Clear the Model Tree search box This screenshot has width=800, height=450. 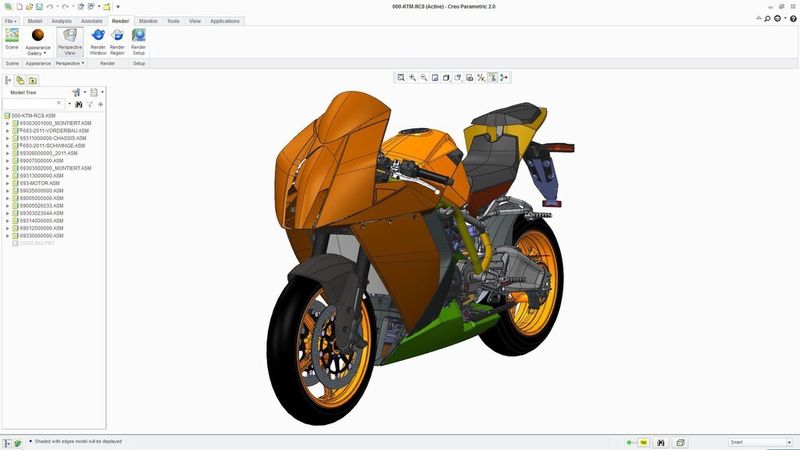(59, 104)
